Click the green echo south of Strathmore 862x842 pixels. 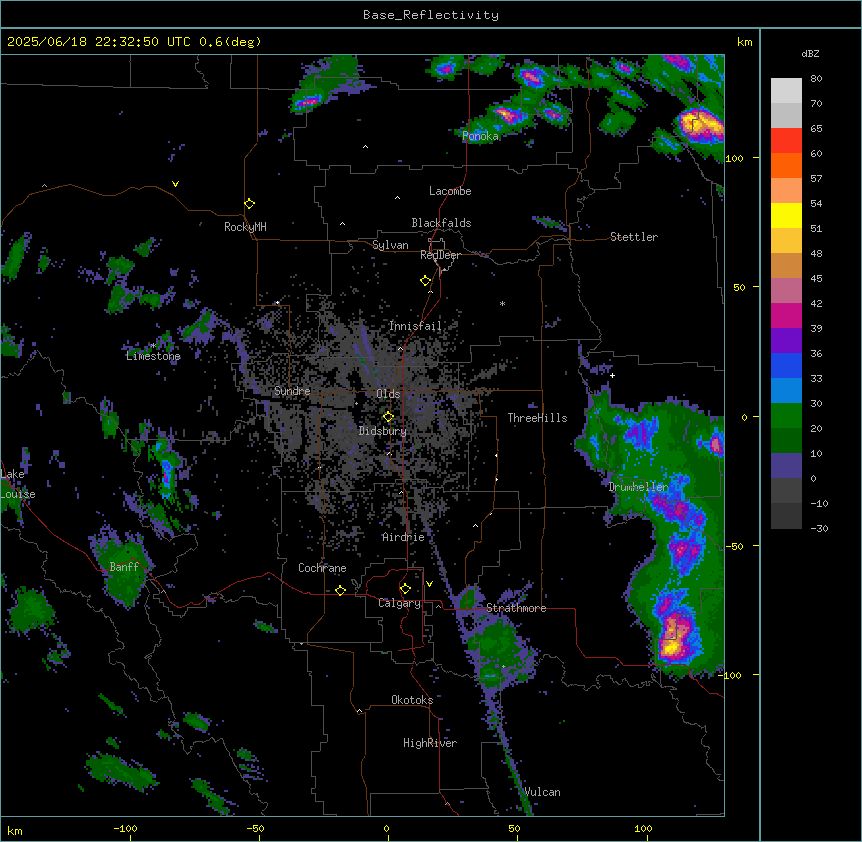click(x=500, y=649)
